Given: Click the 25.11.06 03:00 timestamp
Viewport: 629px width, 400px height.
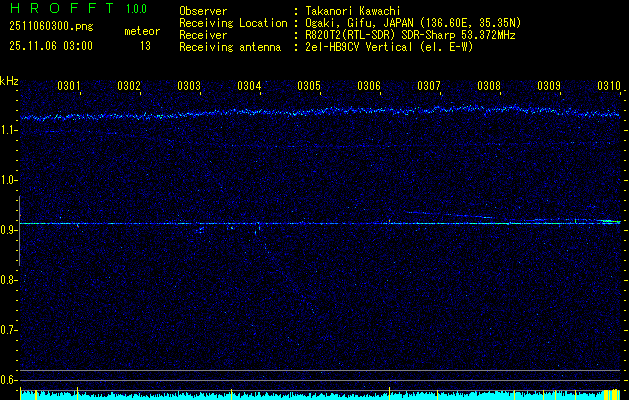Looking at the screenshot, I should 51,46.
